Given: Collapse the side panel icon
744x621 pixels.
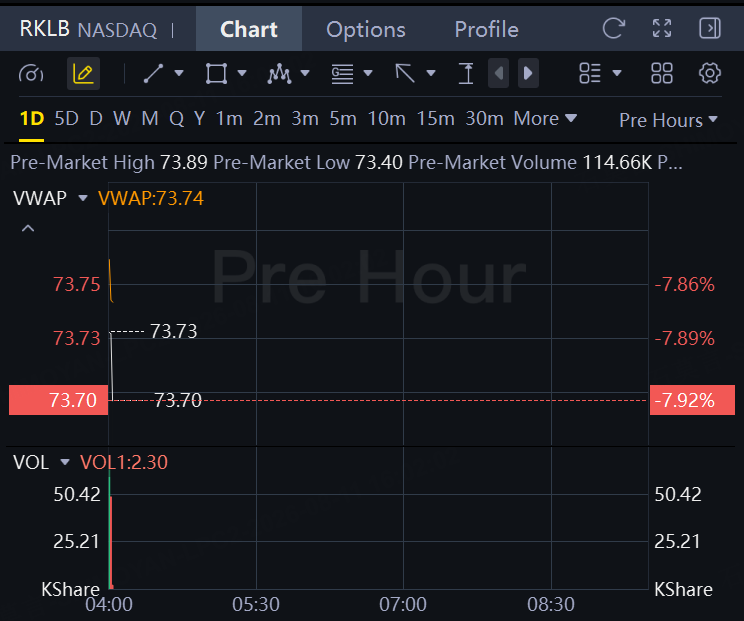Looking at the screenshot, I should click(710, 28).
